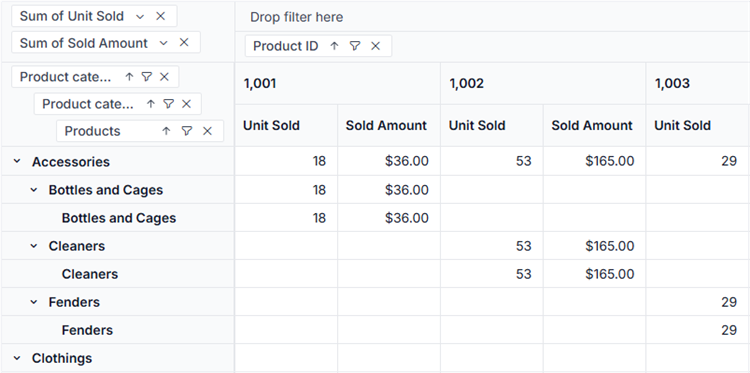Remove the Sum of Unit Sold field
This screenshot has height=373, width=750.
[x=161, y=16]
